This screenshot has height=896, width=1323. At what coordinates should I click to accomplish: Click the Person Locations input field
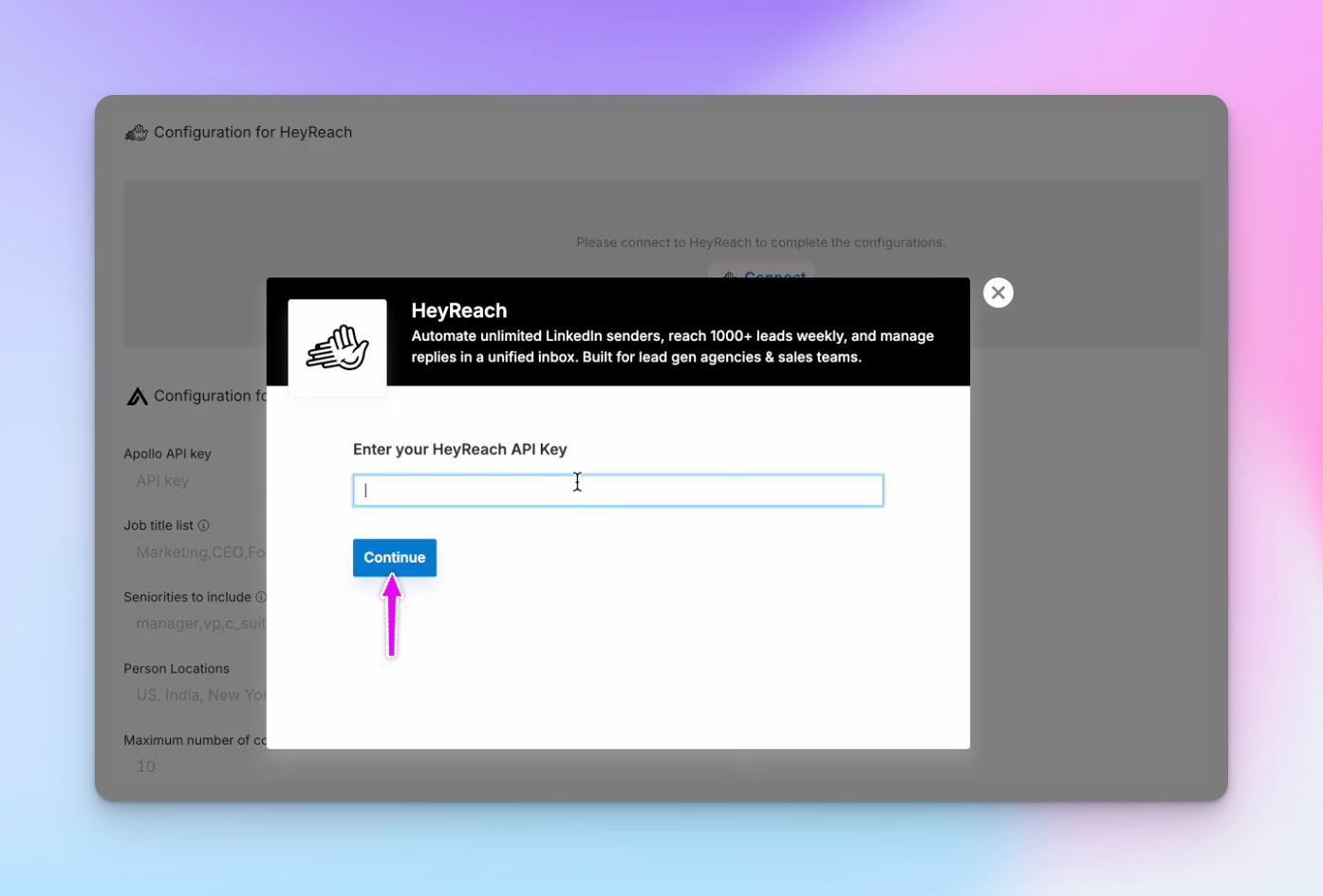(196, 695)
